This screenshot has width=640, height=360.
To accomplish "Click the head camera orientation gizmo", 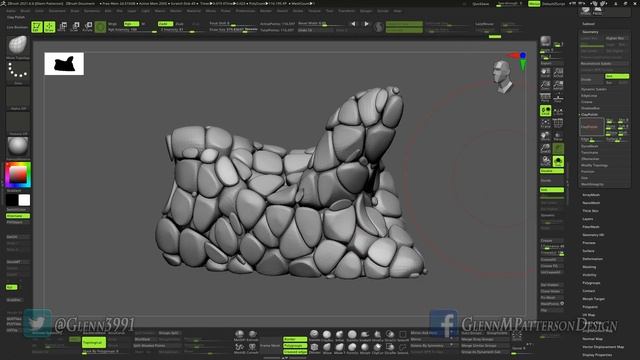I will [x=502, y=76].
